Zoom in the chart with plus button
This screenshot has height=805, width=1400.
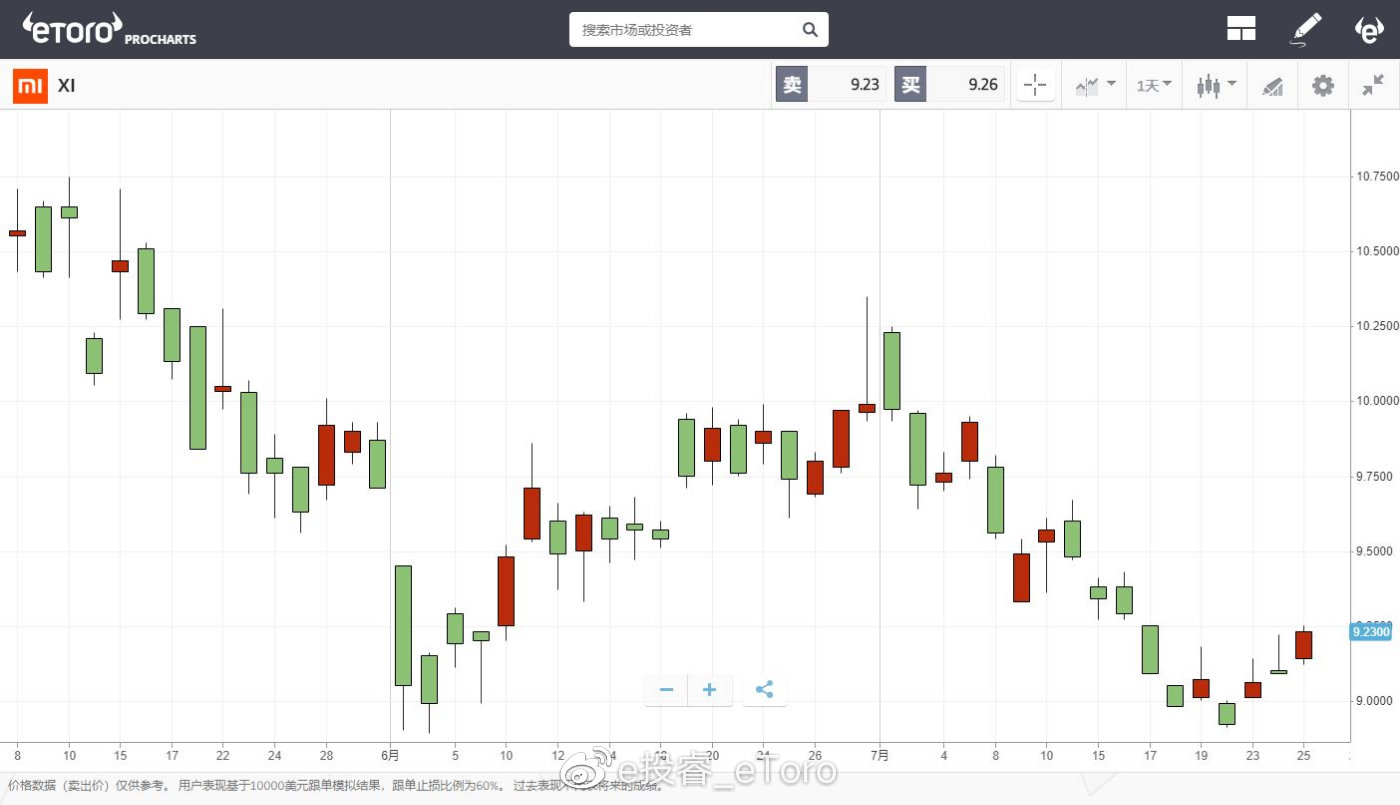coord(709,690)
